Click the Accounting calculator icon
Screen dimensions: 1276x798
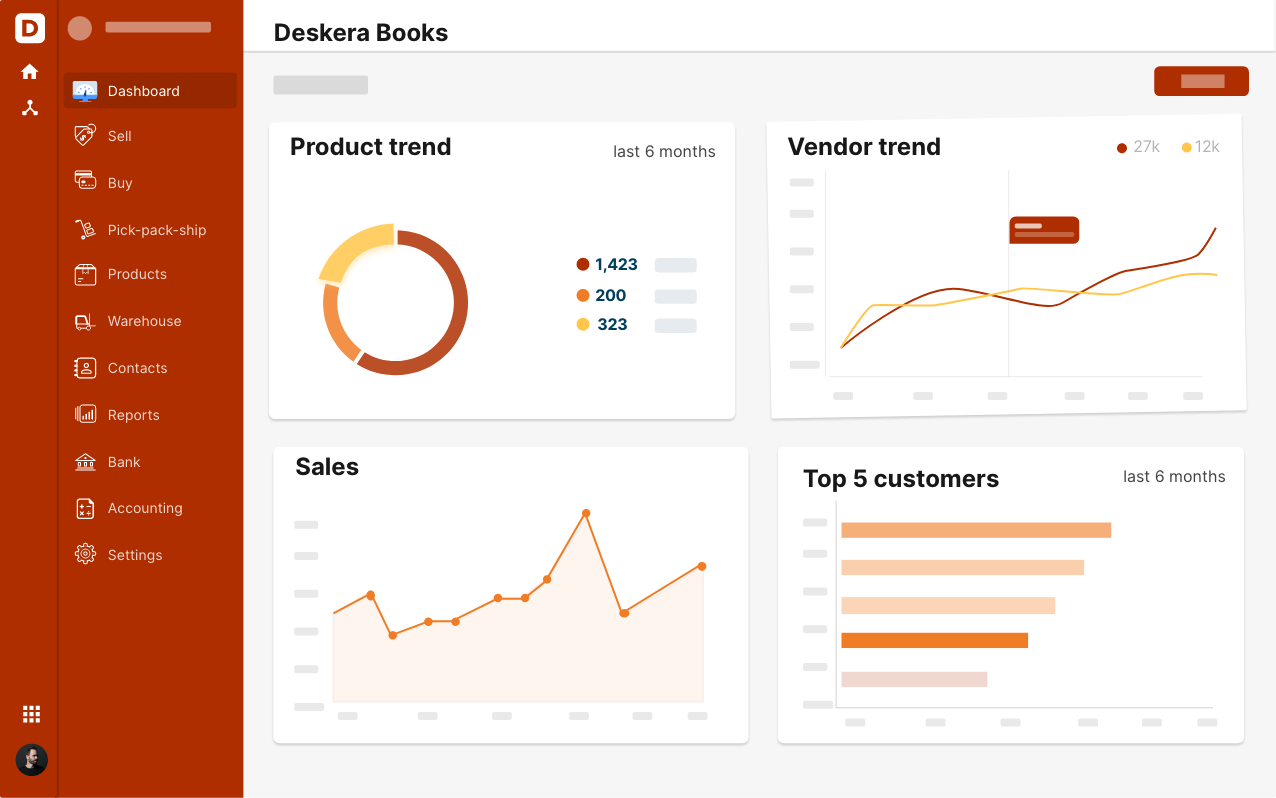85,508
